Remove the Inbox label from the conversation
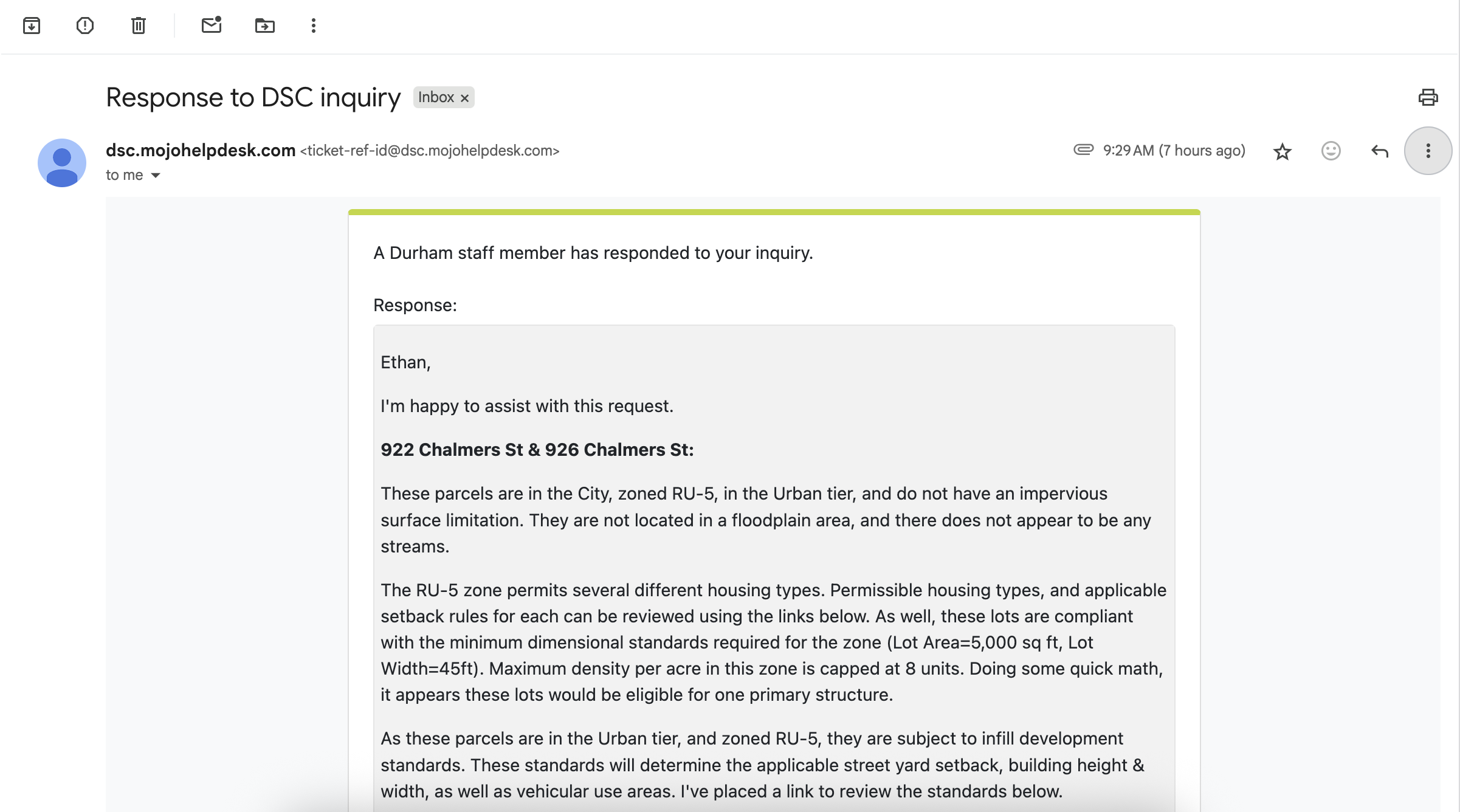1460x812 pixels. point(465,98)
